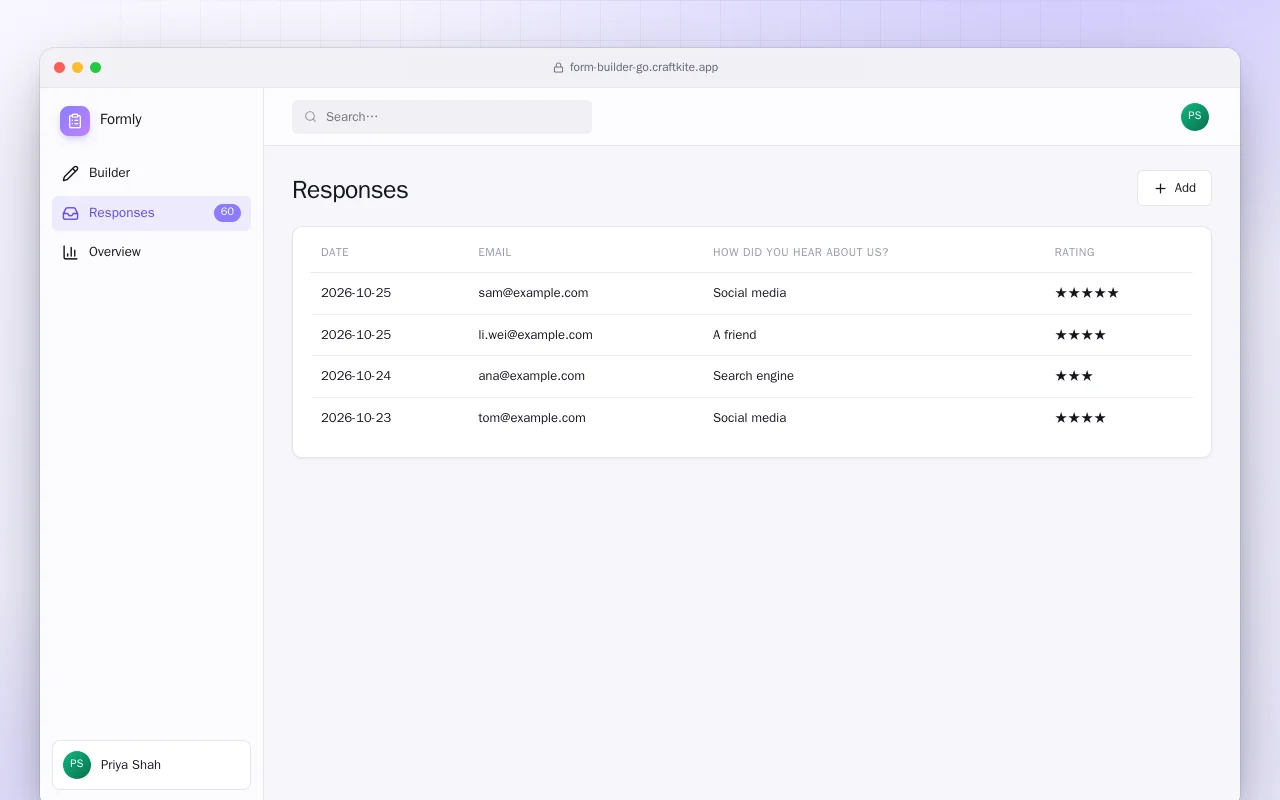Open the Priya Shah account card
The width and height of the screenshot is (1280, 800).
point(151,765)
